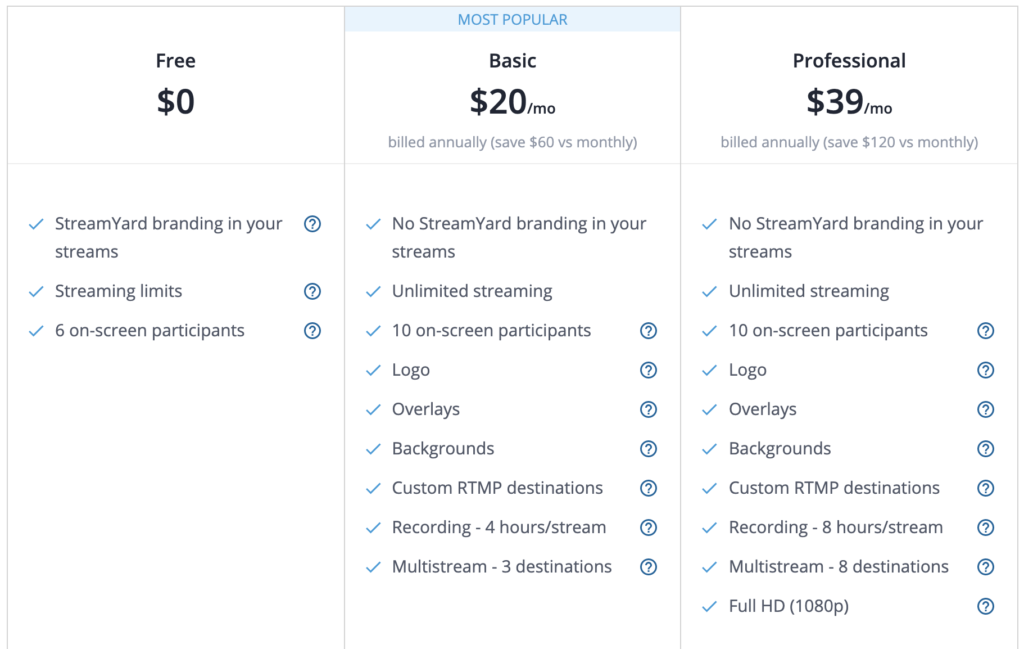Click help icon for Recording - 8 hours/stream

[985, 528]
